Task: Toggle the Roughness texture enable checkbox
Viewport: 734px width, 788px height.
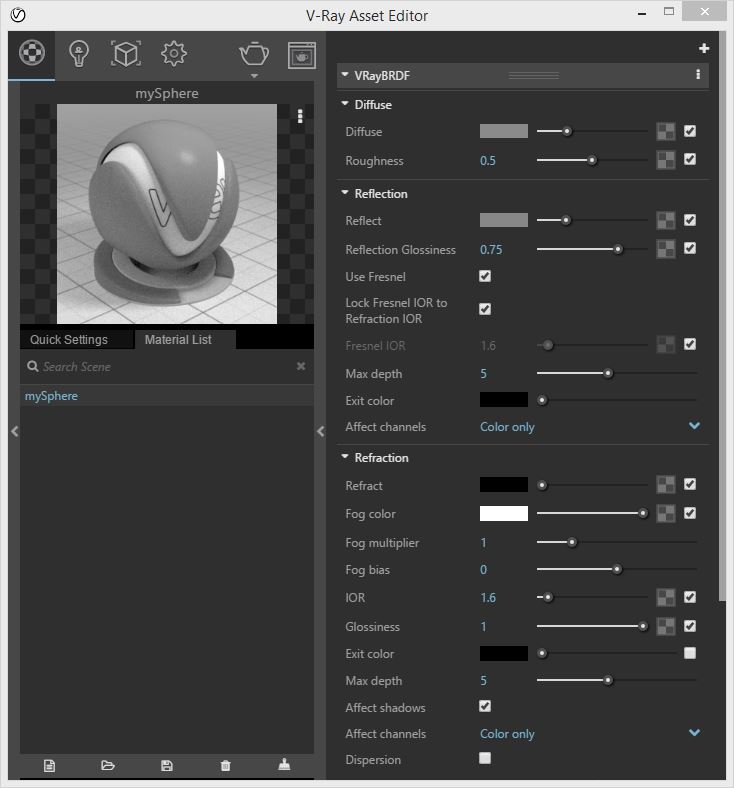Action: [x=690, y=159]
